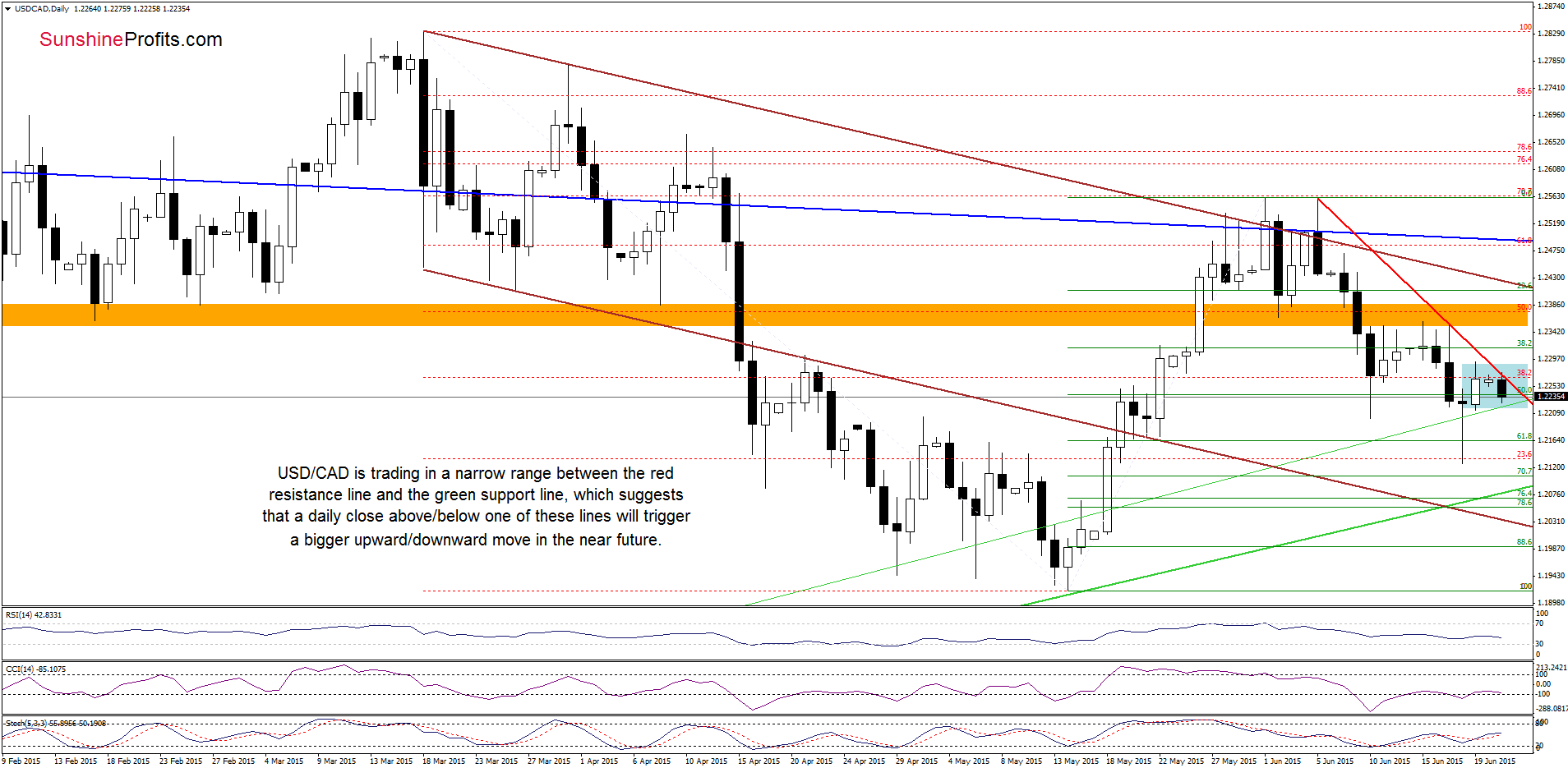The height and width of the screenshot is (768, 1568).
Task: Click the red 61.8 Fibonacci level label
Action: pos(1524,241)
